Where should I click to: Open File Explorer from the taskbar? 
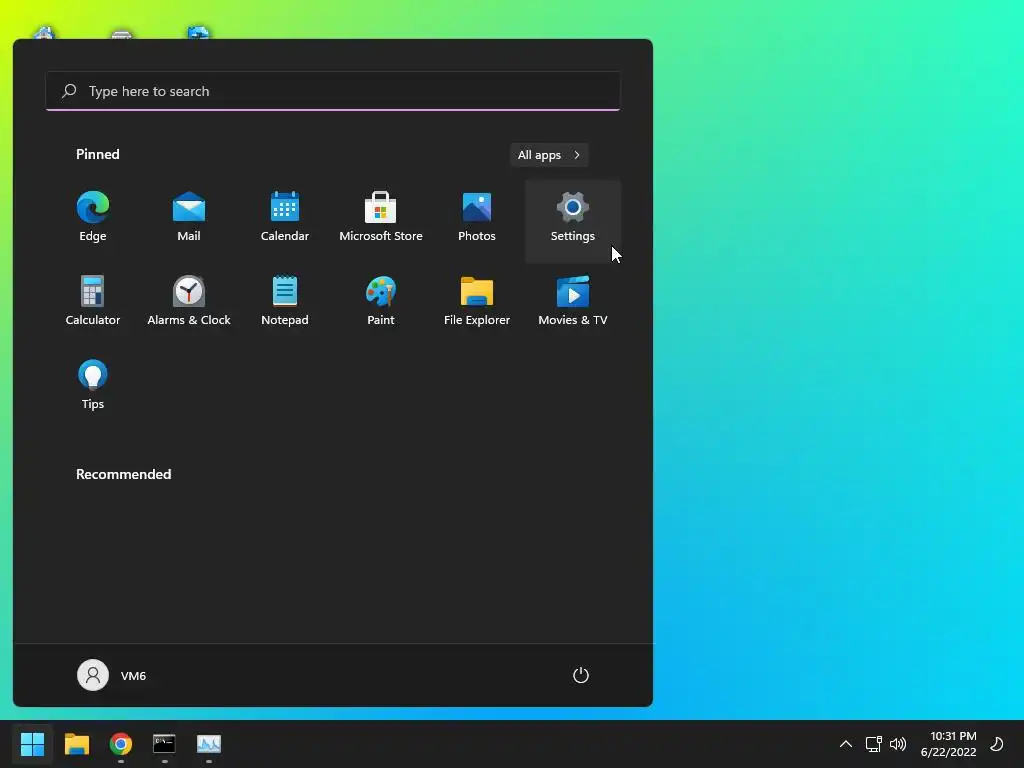(x=76, y=744)
